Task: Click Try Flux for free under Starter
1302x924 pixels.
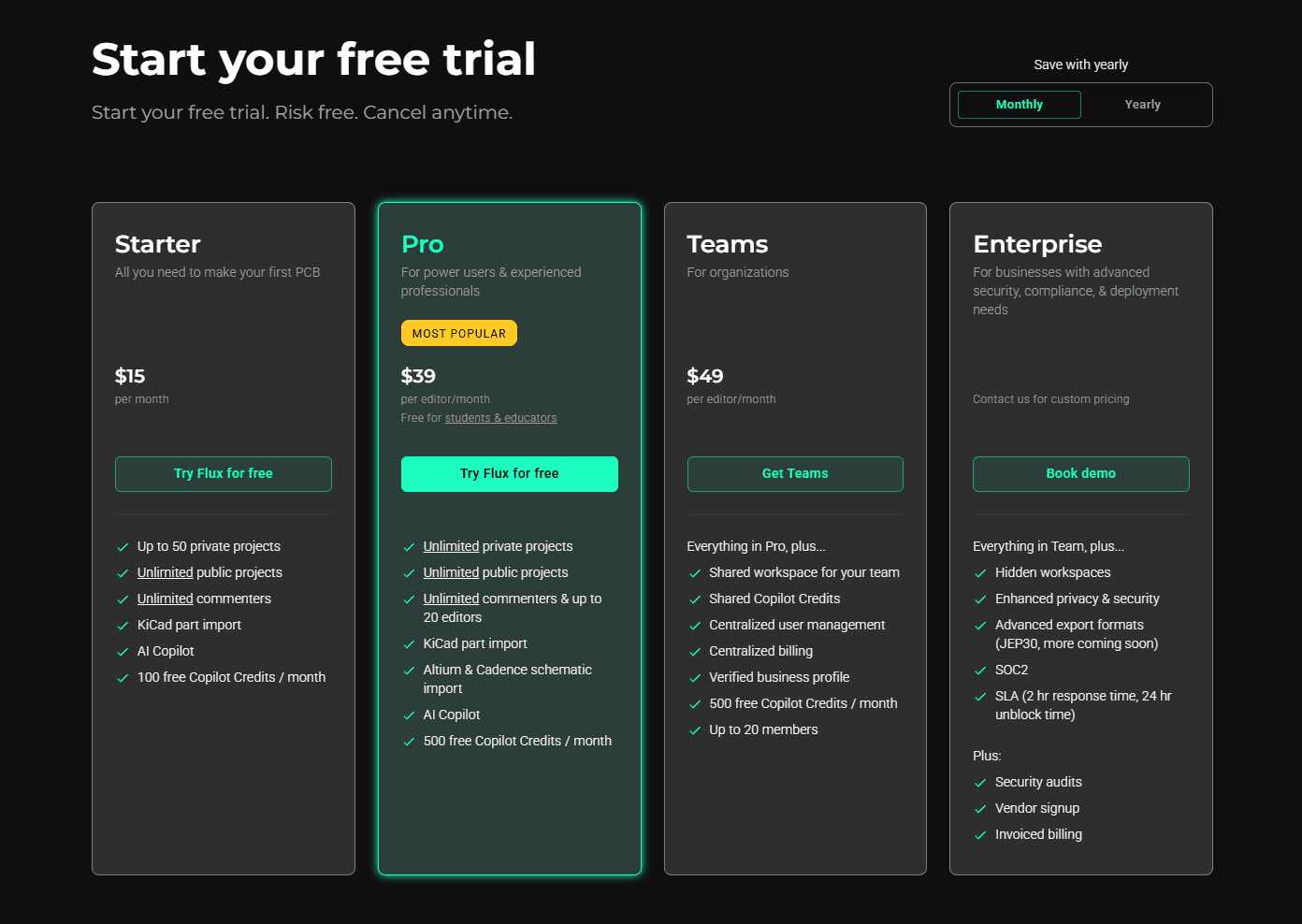Action: pos(224,474)
